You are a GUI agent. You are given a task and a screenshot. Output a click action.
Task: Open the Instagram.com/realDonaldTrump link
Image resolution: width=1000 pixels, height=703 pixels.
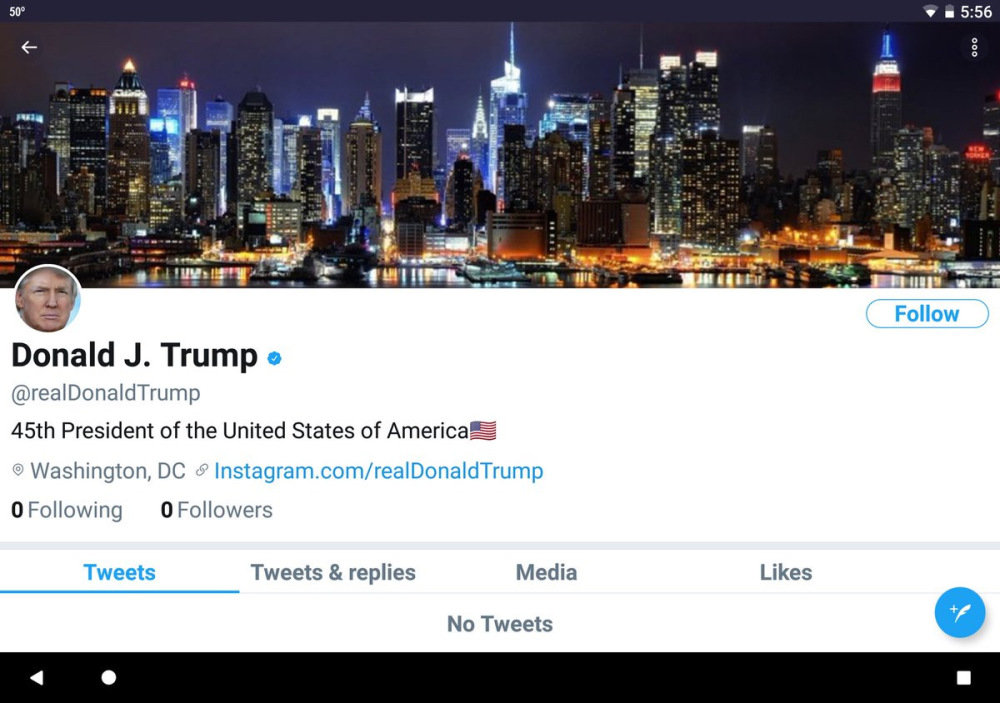pyautogui.click(x=378, y=471)
